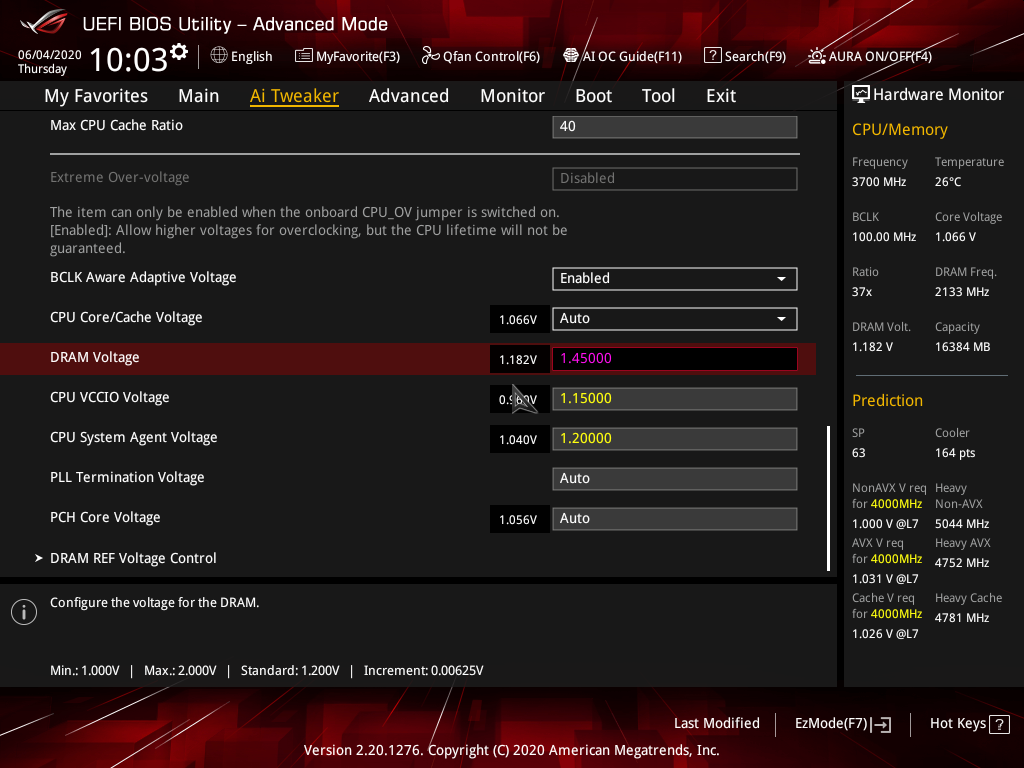The height and width of the screenshot is (768, 1024).
Task: Open the Monitor tab
Action: 512,95
